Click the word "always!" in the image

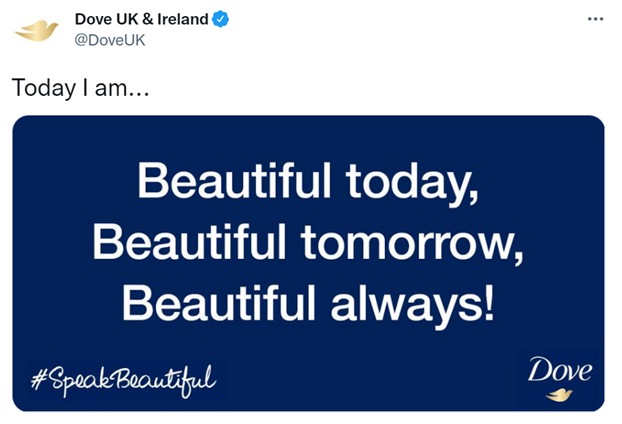tap(413, 305)
